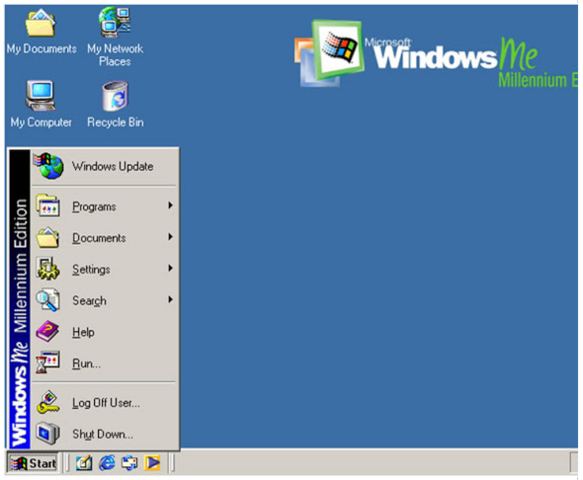
Task: Click the My Documents label text
Action: (42, 49)
